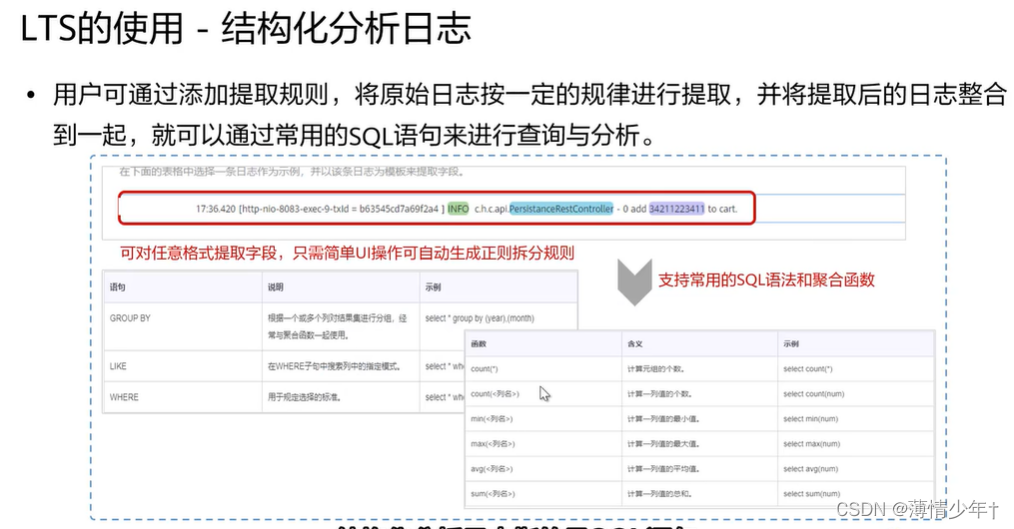1014x529 pixels.
Task: Click the '在WHERE子句中搜索列中的指定模式' description
Action: (x=334, y=366)
